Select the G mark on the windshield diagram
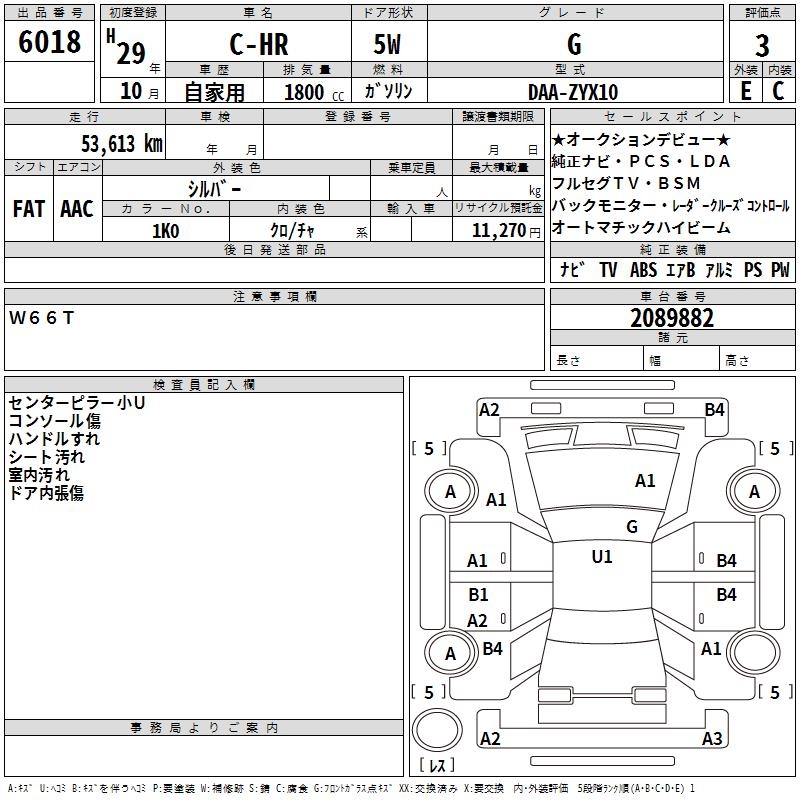Viewport: 800px width, 800px height. pyautogui.click(x=632, y=527)
